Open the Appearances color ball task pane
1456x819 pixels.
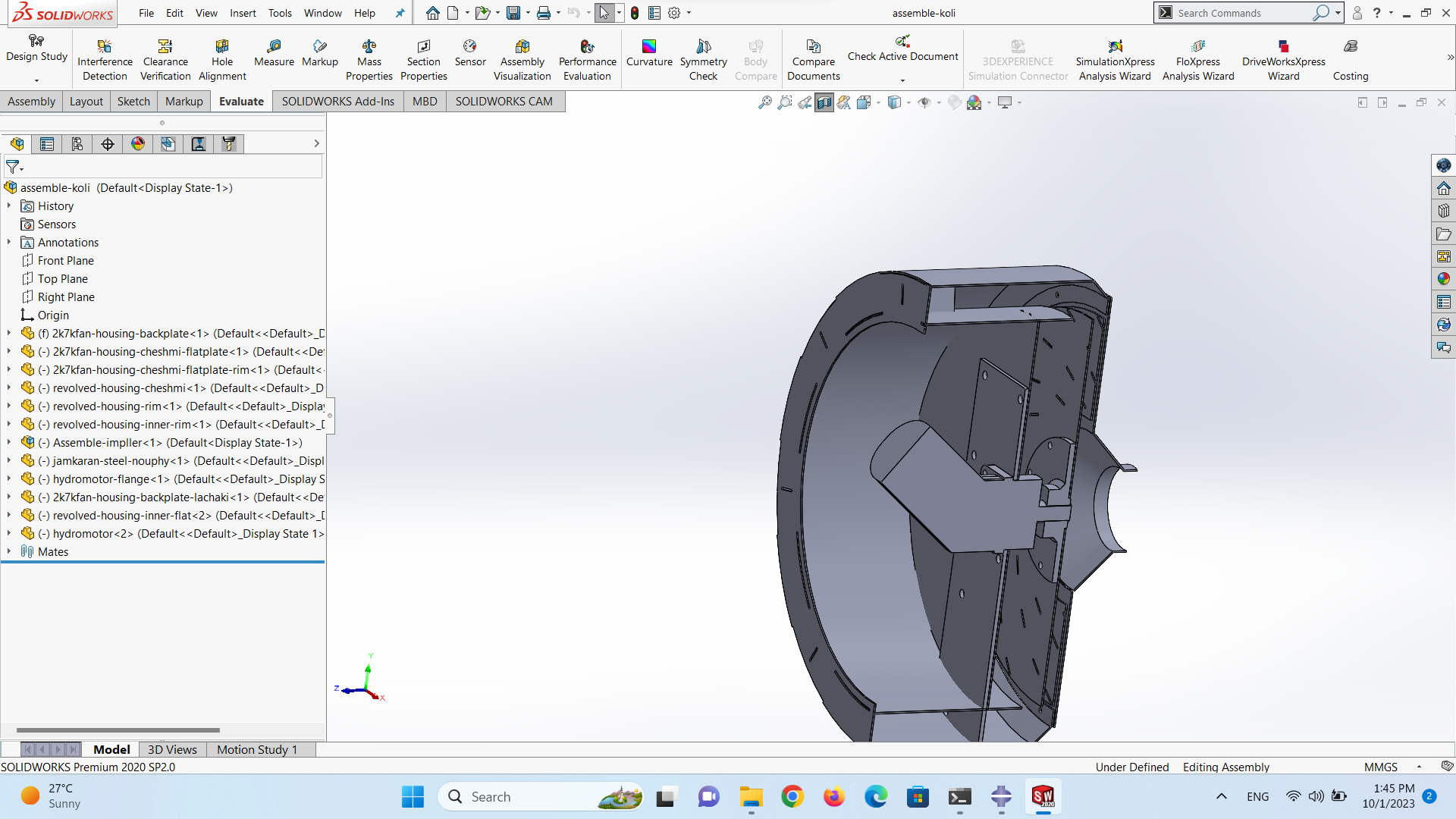[1444, 279]
